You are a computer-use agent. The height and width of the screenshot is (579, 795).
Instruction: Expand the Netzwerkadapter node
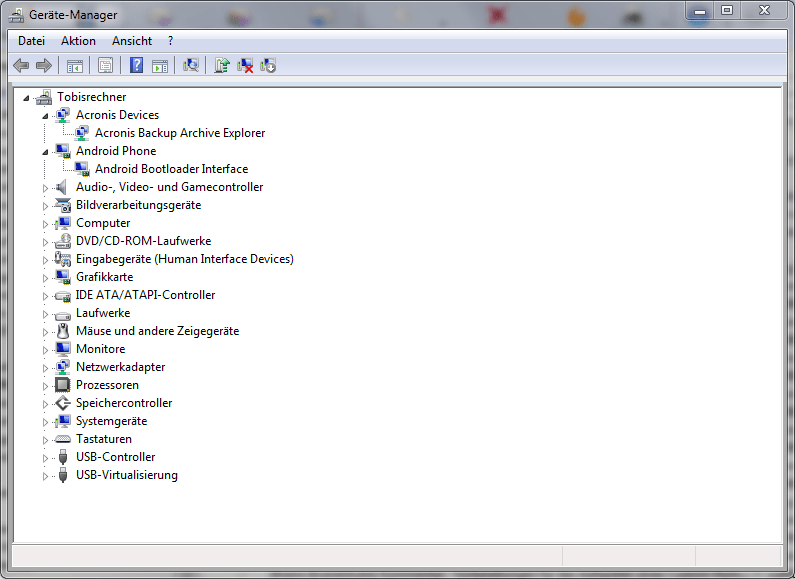[45, 368]
